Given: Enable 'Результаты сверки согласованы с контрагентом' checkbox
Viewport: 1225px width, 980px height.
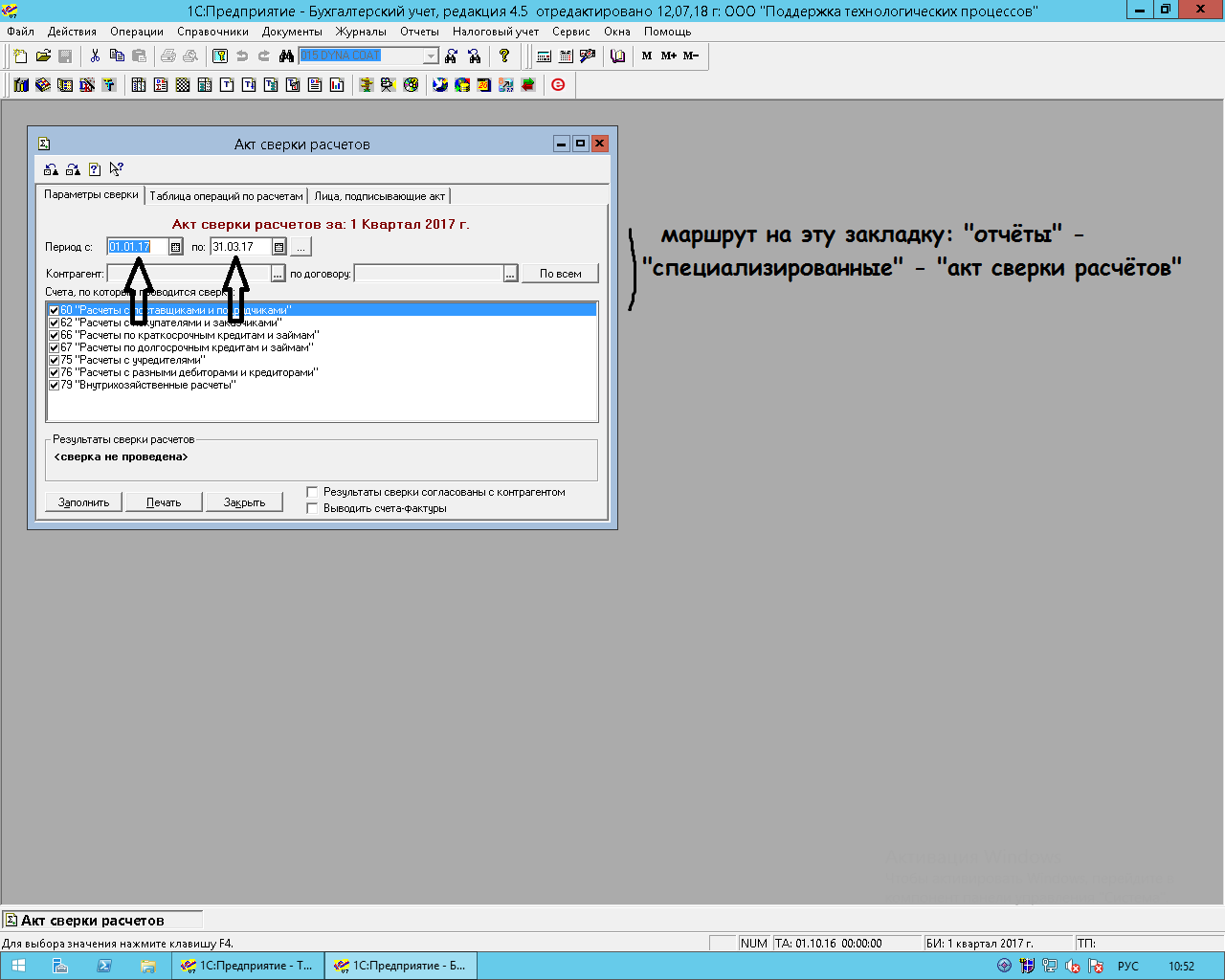Looking at the screenshot, I should (312, 492).
